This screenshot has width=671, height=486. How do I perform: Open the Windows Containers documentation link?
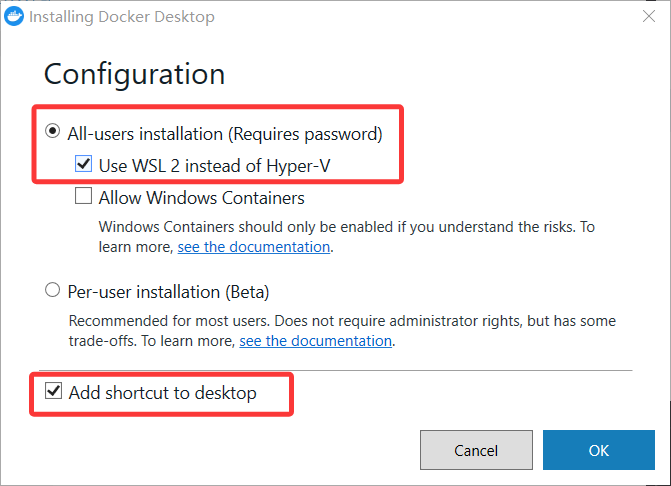(254, 247)
